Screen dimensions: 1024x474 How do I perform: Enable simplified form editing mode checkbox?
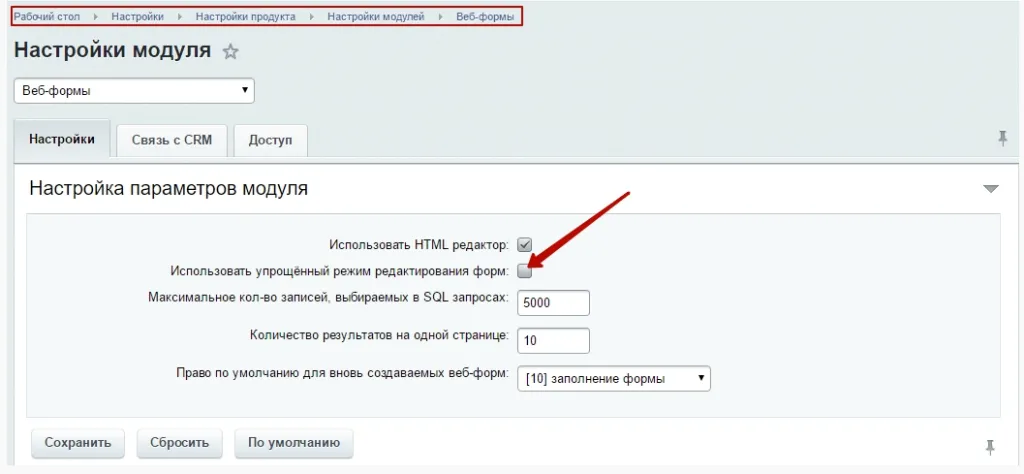524,270
